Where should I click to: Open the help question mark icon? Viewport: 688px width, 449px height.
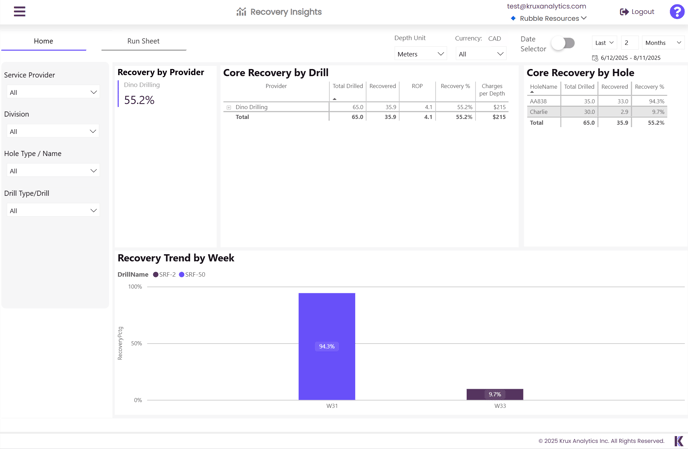[x=677, y=12]
